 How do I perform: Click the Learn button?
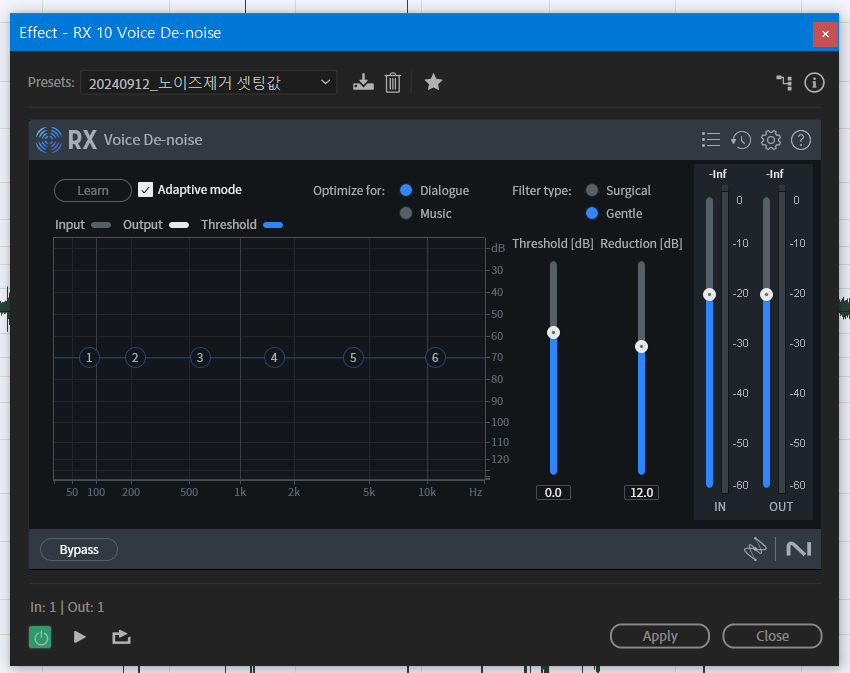(x=93, y=190)
